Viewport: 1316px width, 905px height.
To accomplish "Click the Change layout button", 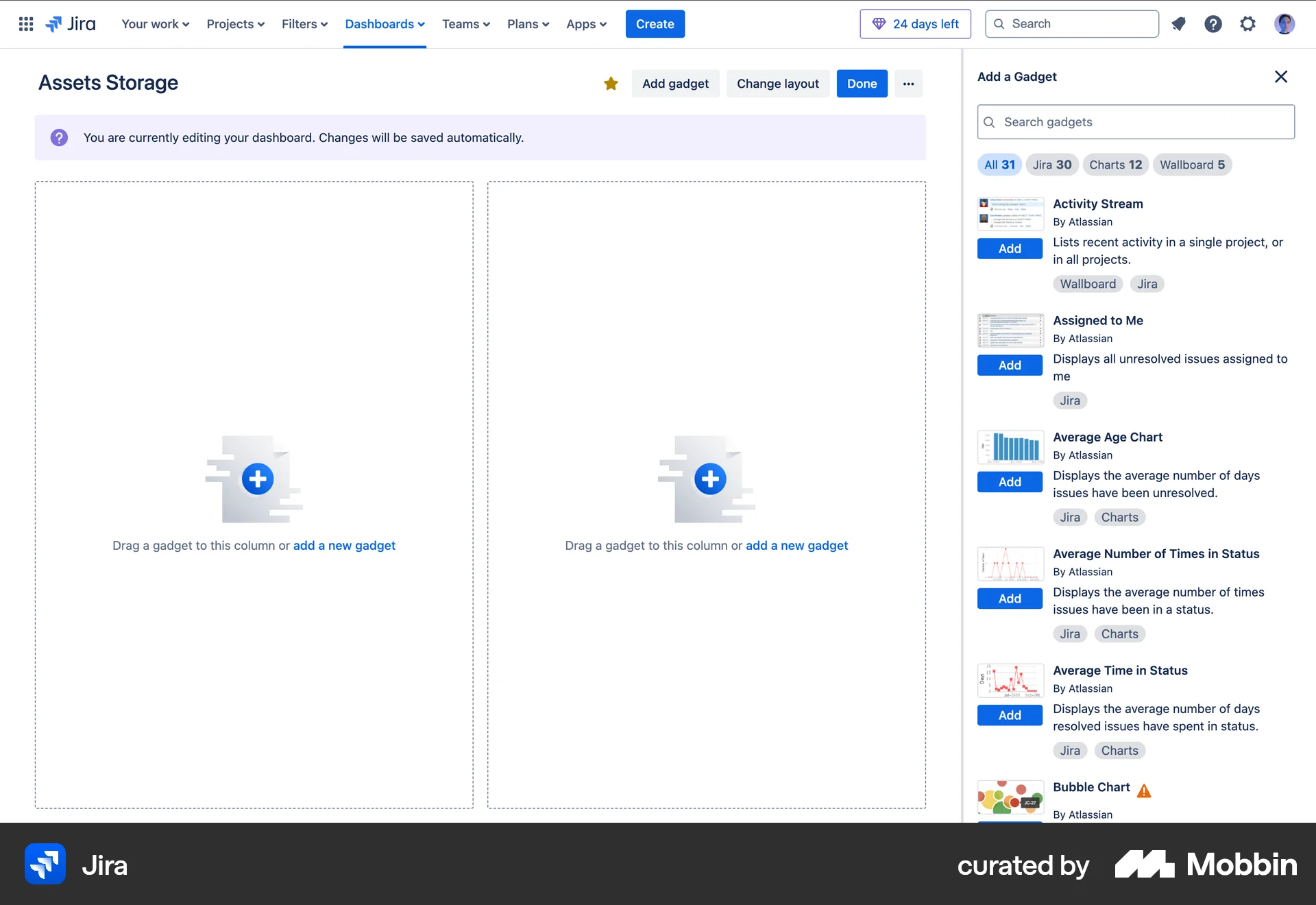I will (777, 83).
